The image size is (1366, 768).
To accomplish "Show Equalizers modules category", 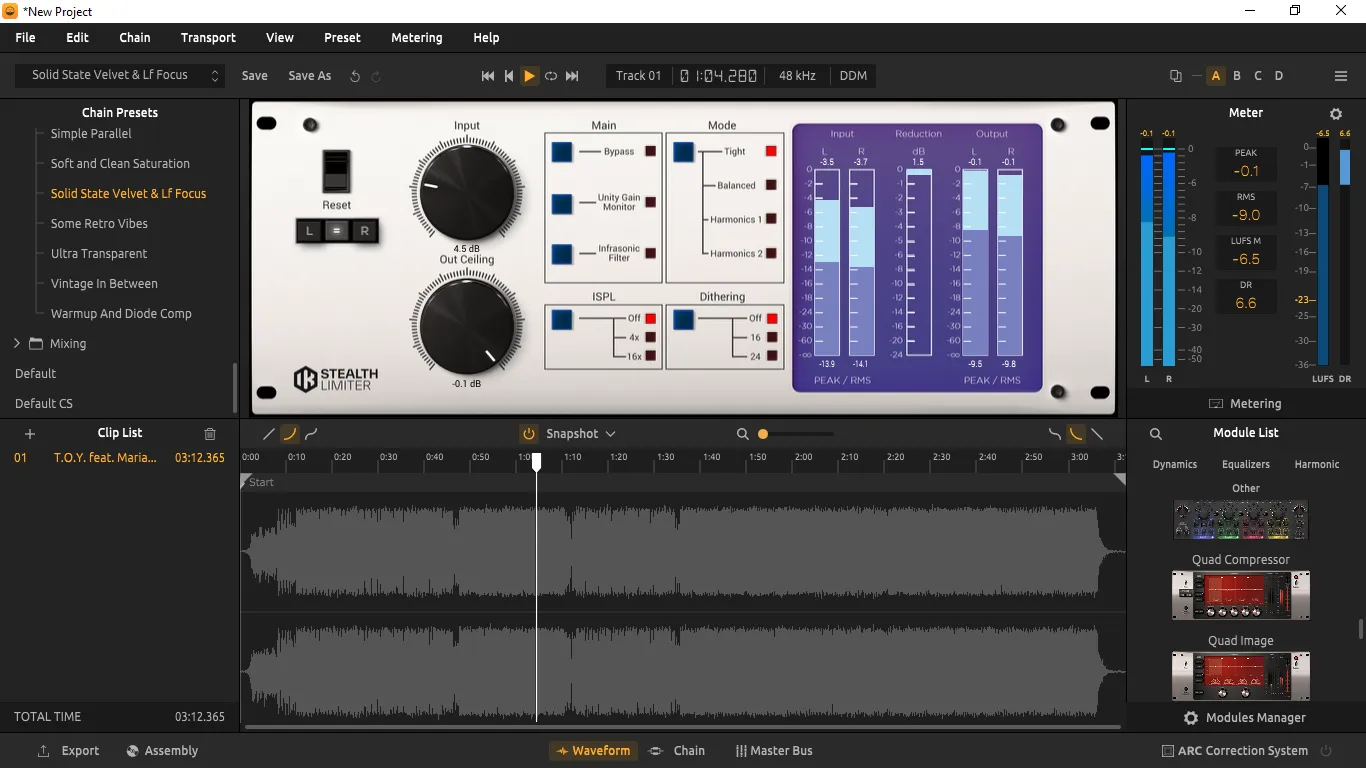I will (x=1246, y=465).
